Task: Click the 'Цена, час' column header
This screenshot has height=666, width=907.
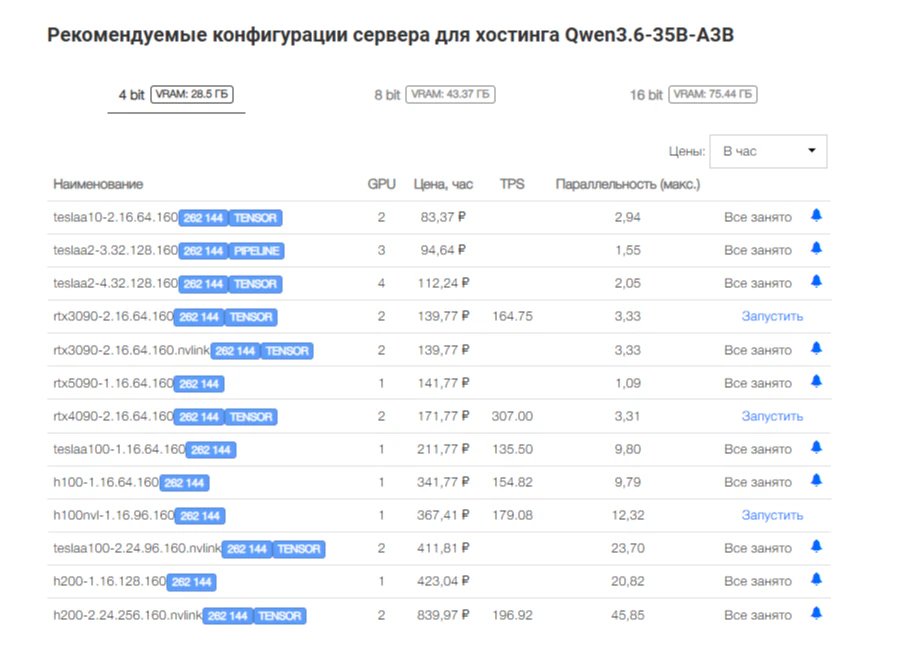Action: coord(443,184)
